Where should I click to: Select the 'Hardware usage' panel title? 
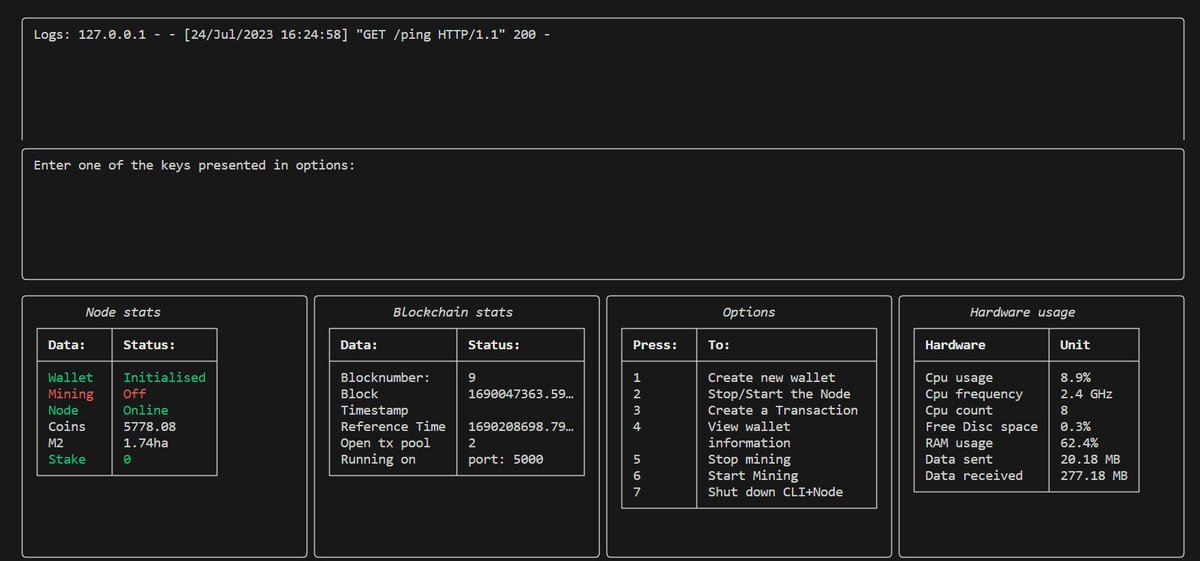1023,312
